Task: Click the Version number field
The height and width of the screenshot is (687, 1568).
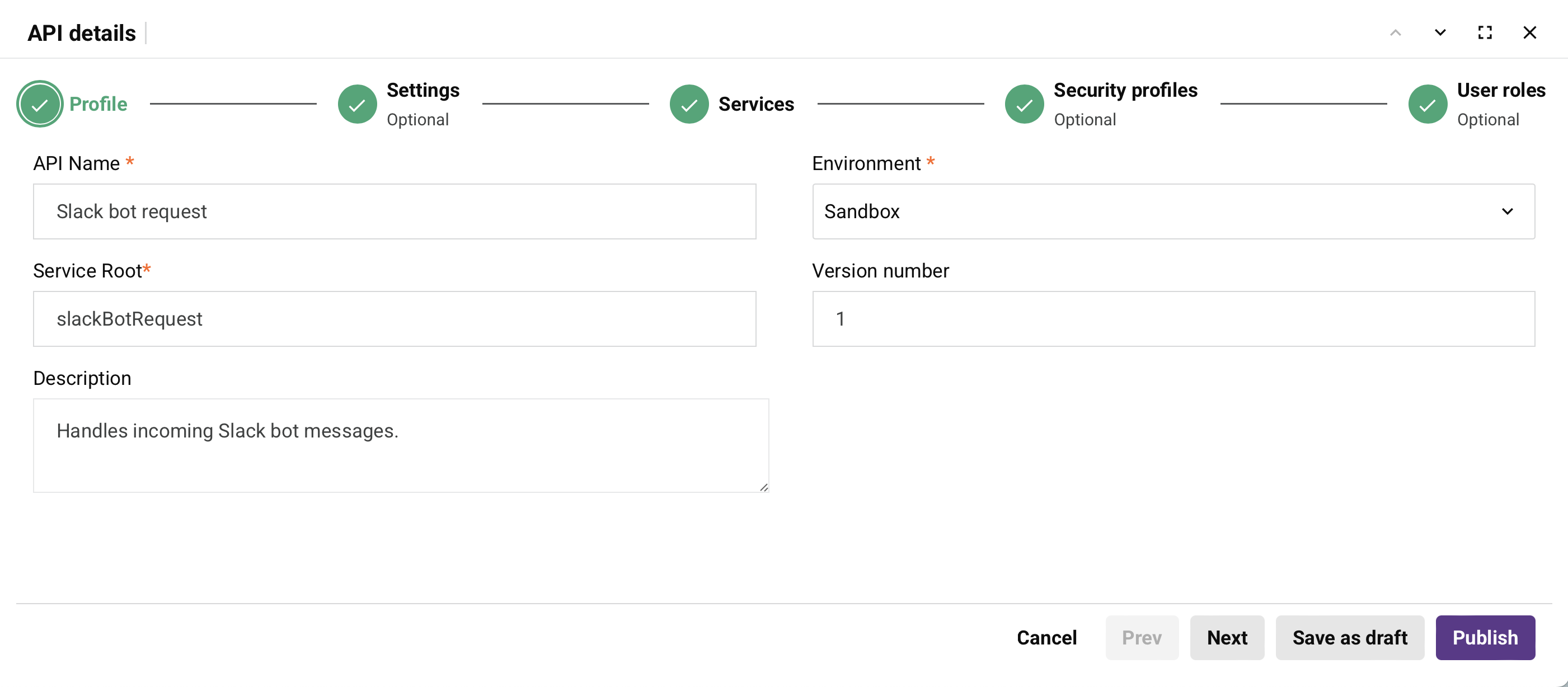Action: (1173, 319)
